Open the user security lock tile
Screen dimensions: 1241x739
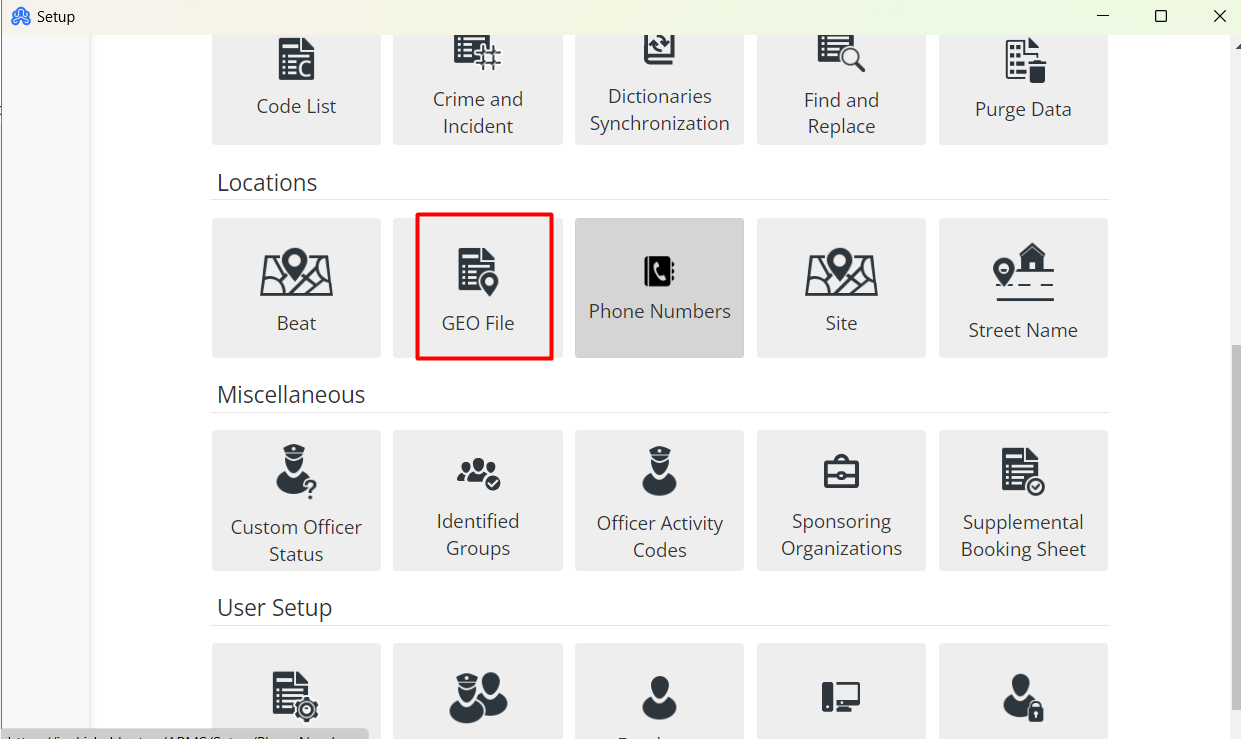click(1023, 695)
